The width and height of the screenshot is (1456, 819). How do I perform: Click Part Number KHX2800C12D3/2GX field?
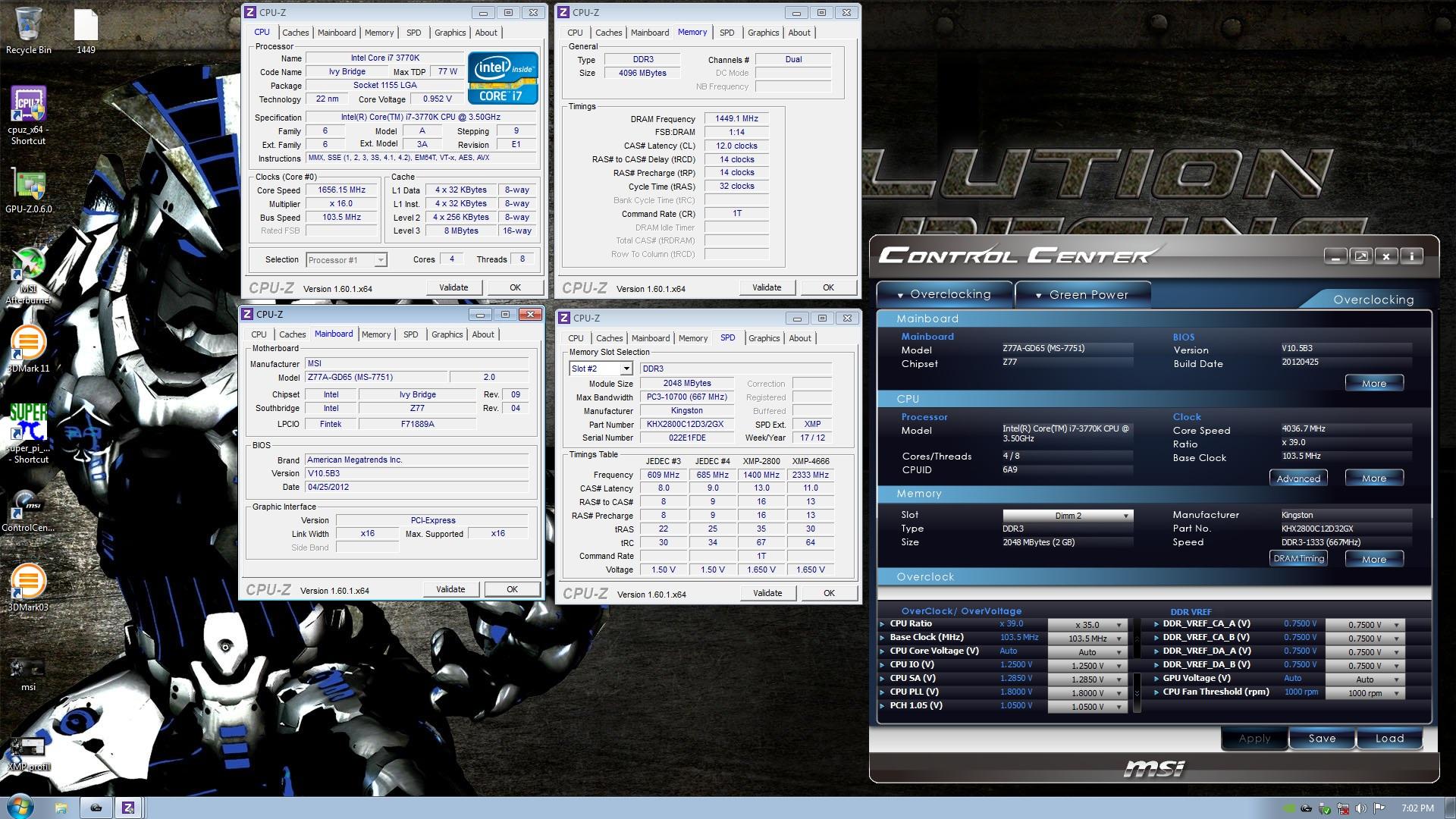click(686, 425)
